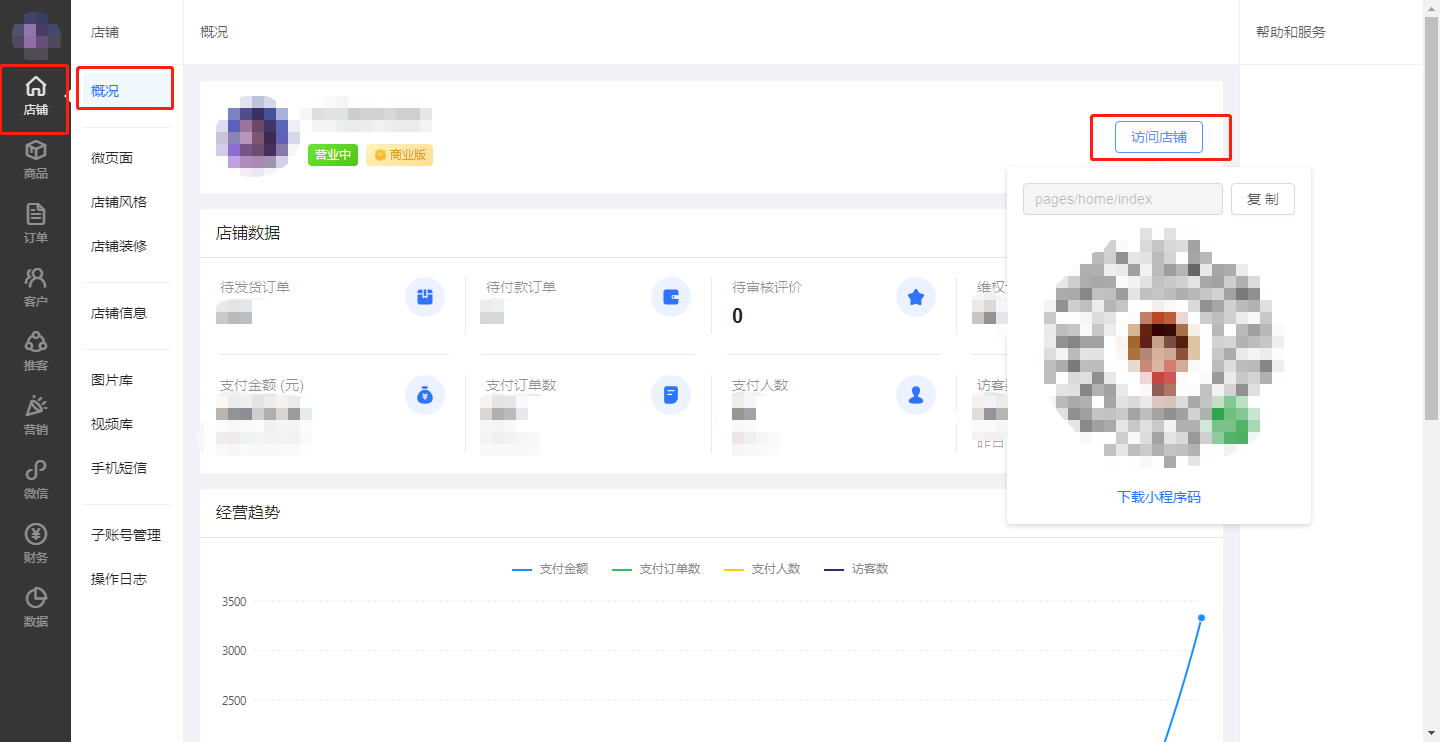Toggle 支付金额 series in chart legend

pos(550,569)
